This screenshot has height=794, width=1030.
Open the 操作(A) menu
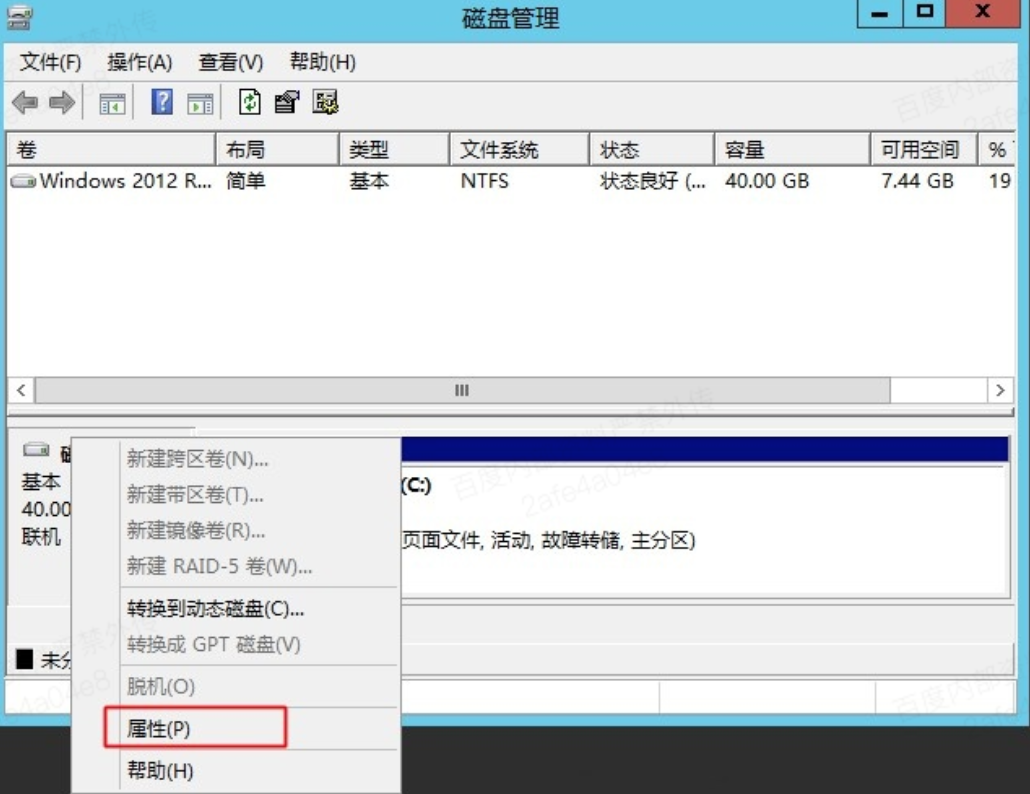coord(140,62)
